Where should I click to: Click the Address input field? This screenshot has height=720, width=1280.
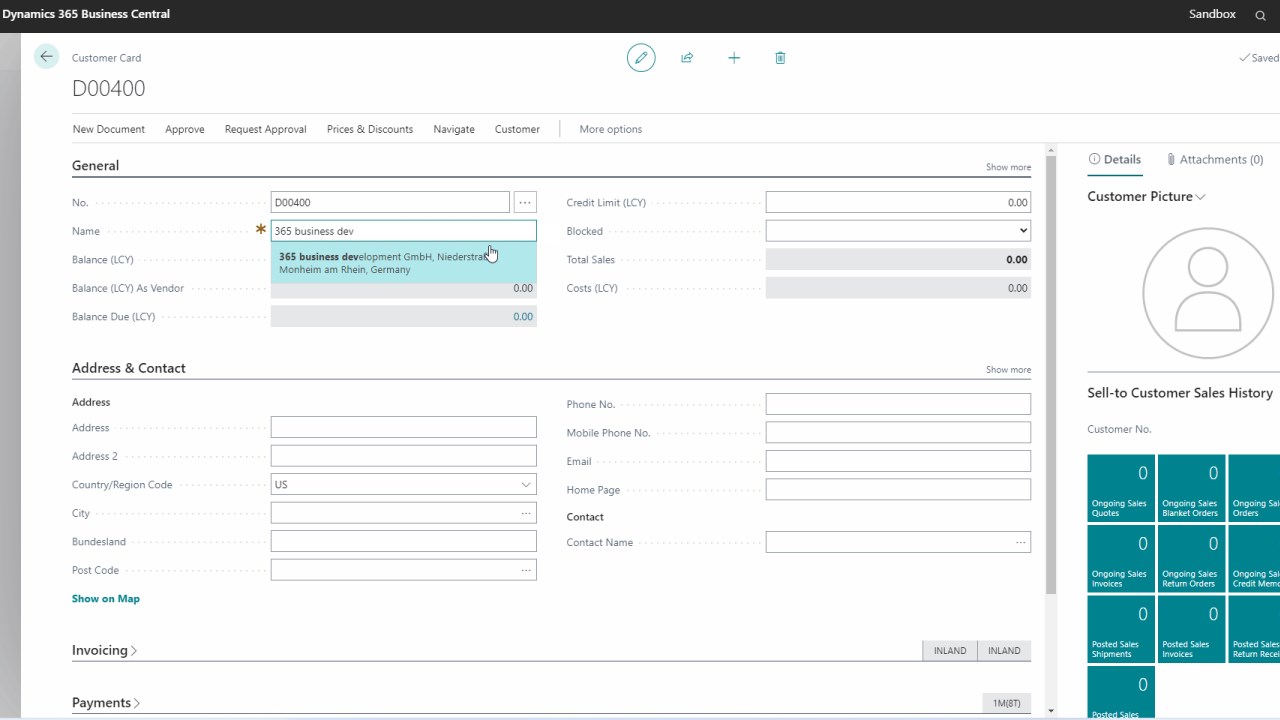click(404, 428)
